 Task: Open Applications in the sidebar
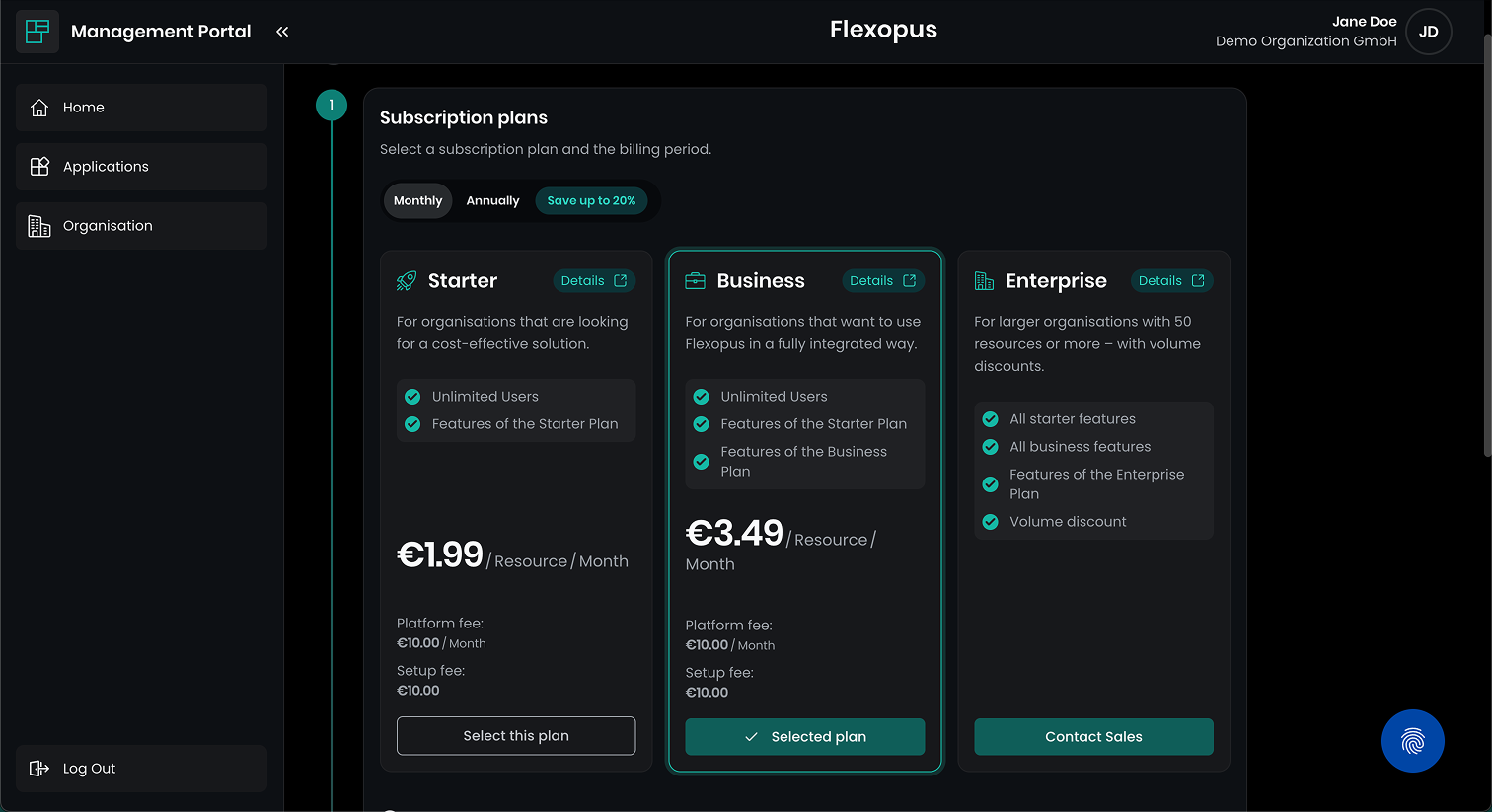(x=141, y=167)
